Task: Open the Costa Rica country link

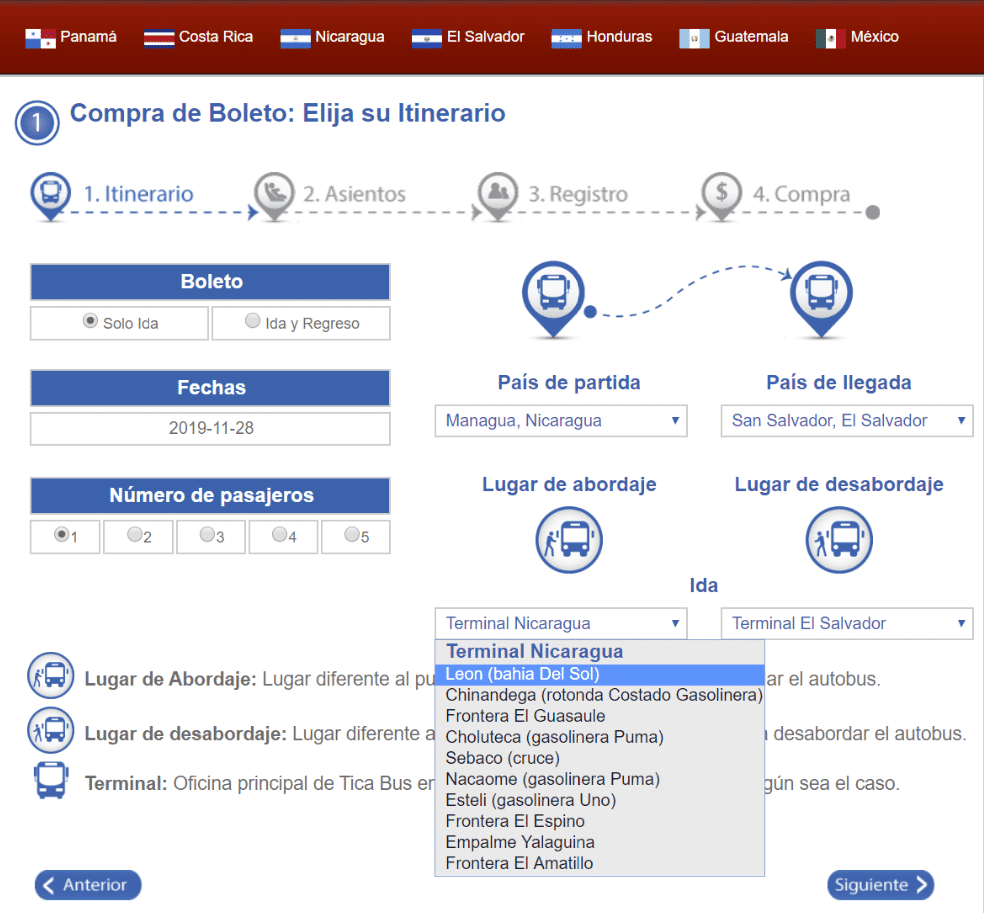Action: (x=199, y=37)
